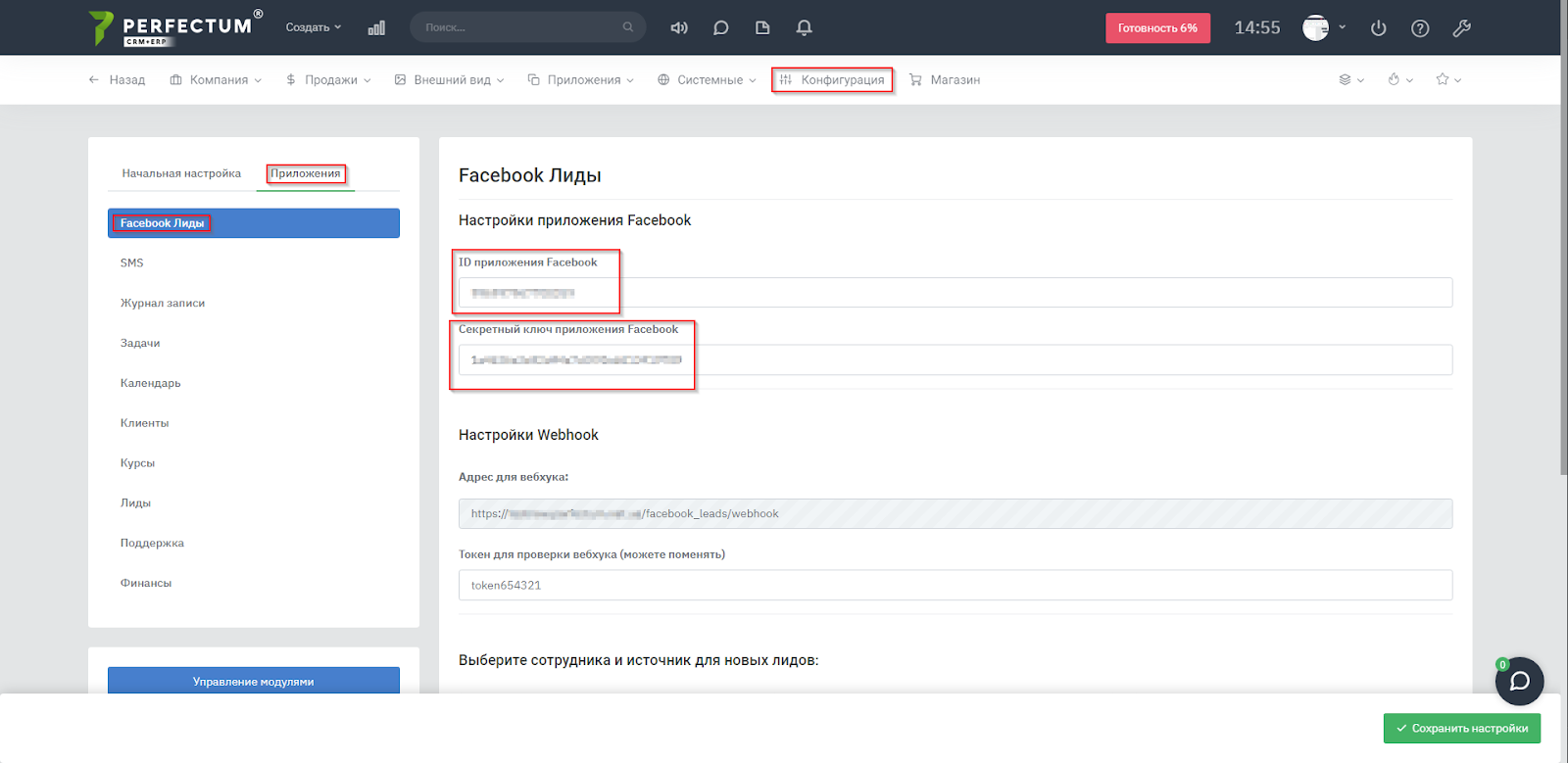The height and width of the screenshot is (763, 1568).
Task: Expand the Внешний вид menu
Action: coord(449,79)
